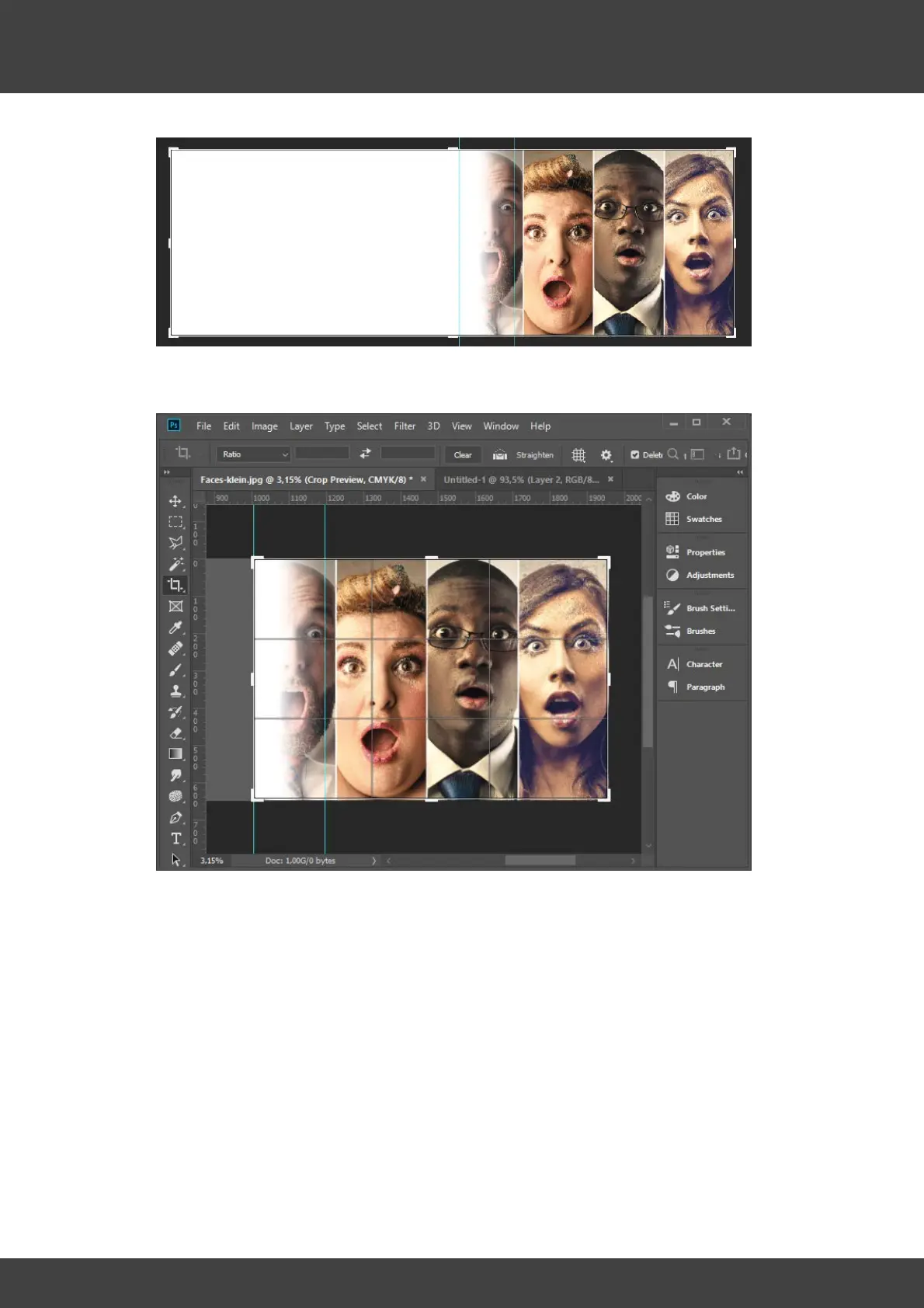Open the Filter menu
Image resolution: width=924 pixels, height=1308 pixels.
(x=405, y=426)
